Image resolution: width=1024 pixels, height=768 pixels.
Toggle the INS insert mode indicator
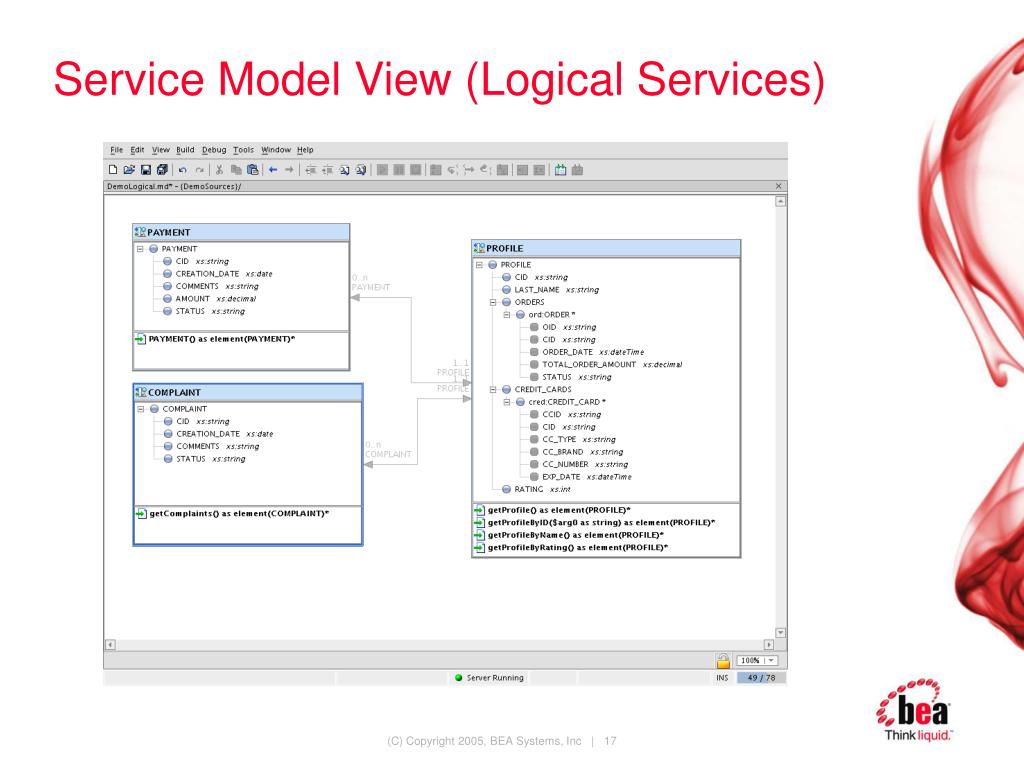coord(722,678)
